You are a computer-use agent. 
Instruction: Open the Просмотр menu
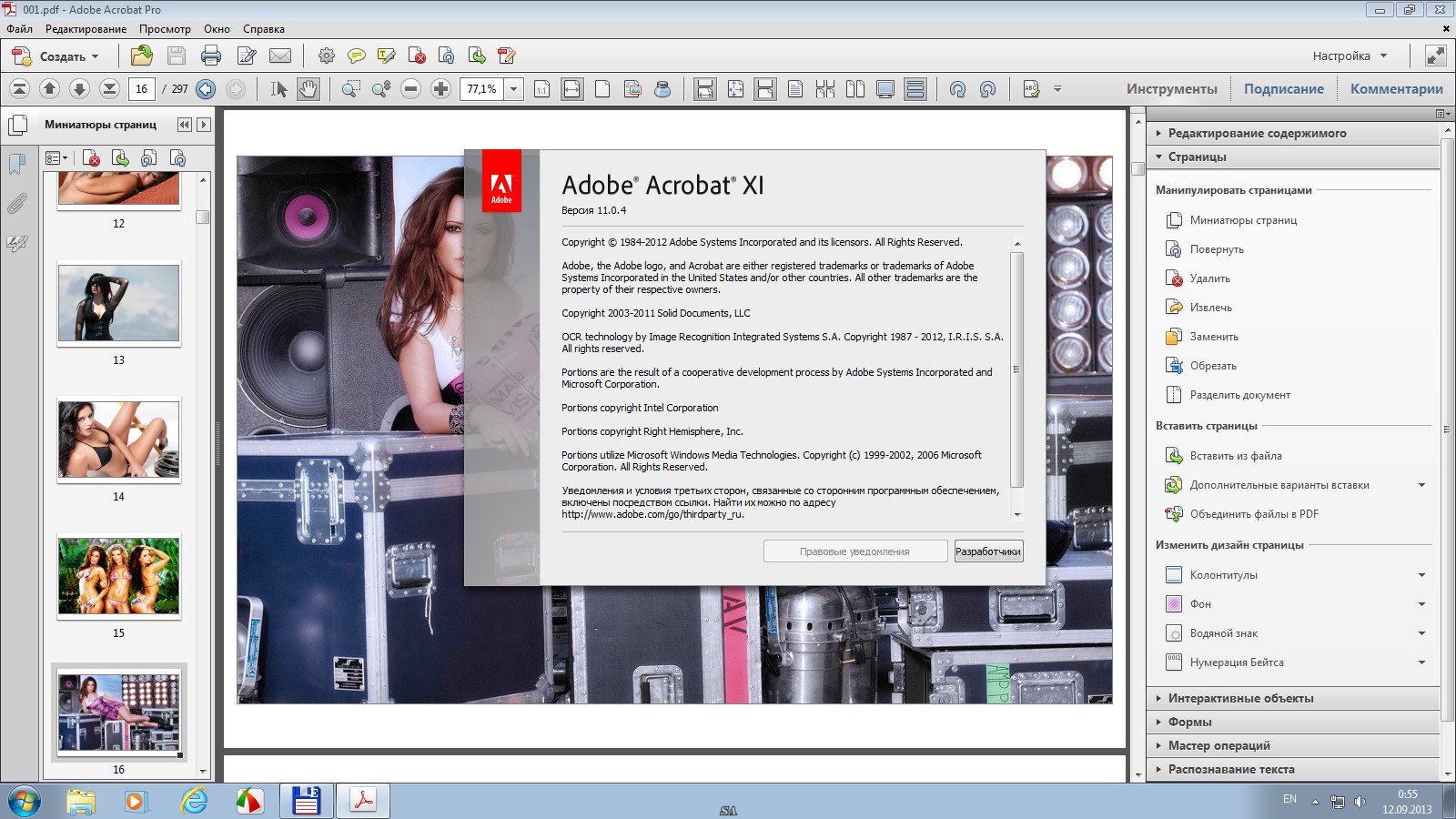coord(165,29)
